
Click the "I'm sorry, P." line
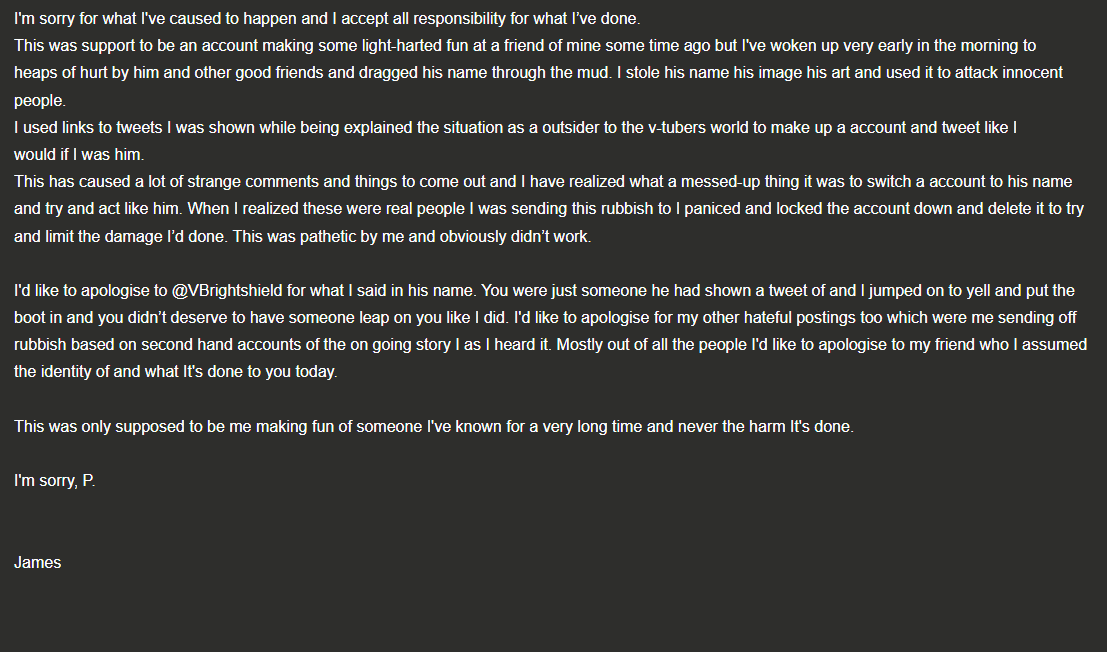coord(54,481)
